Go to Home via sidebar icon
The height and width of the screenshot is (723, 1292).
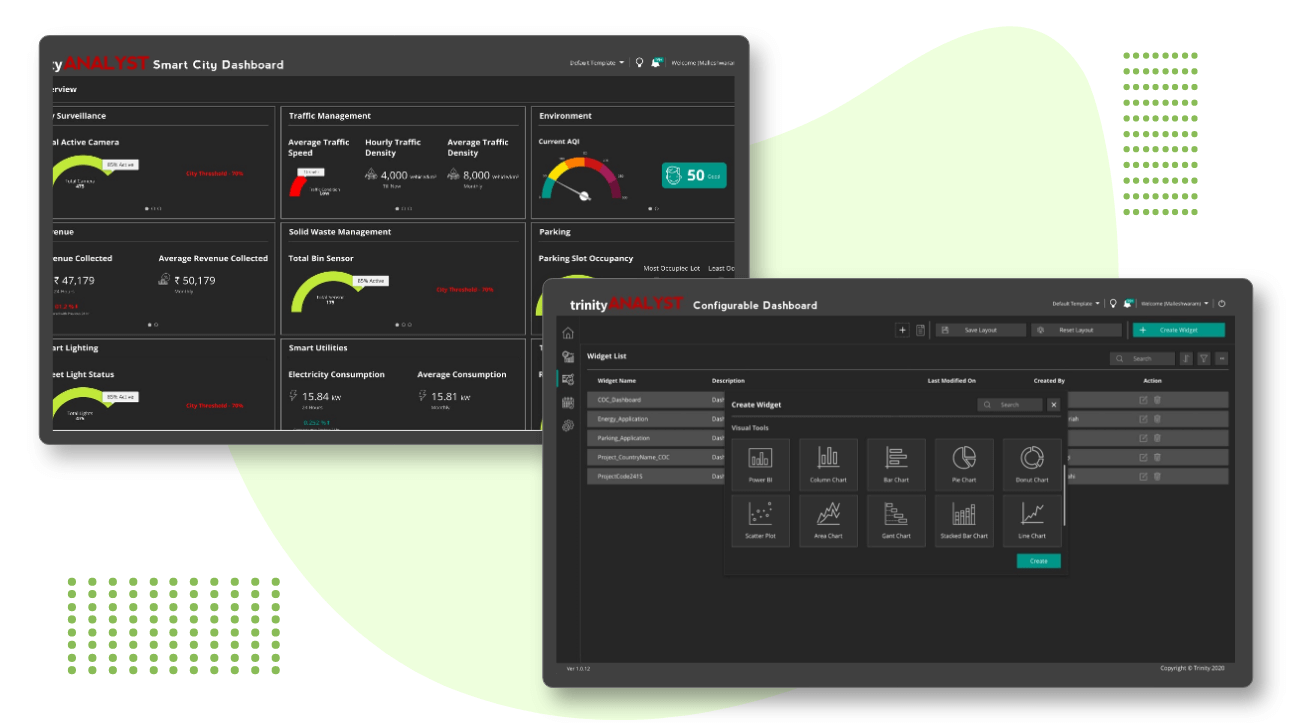click(x=568, y=333)
